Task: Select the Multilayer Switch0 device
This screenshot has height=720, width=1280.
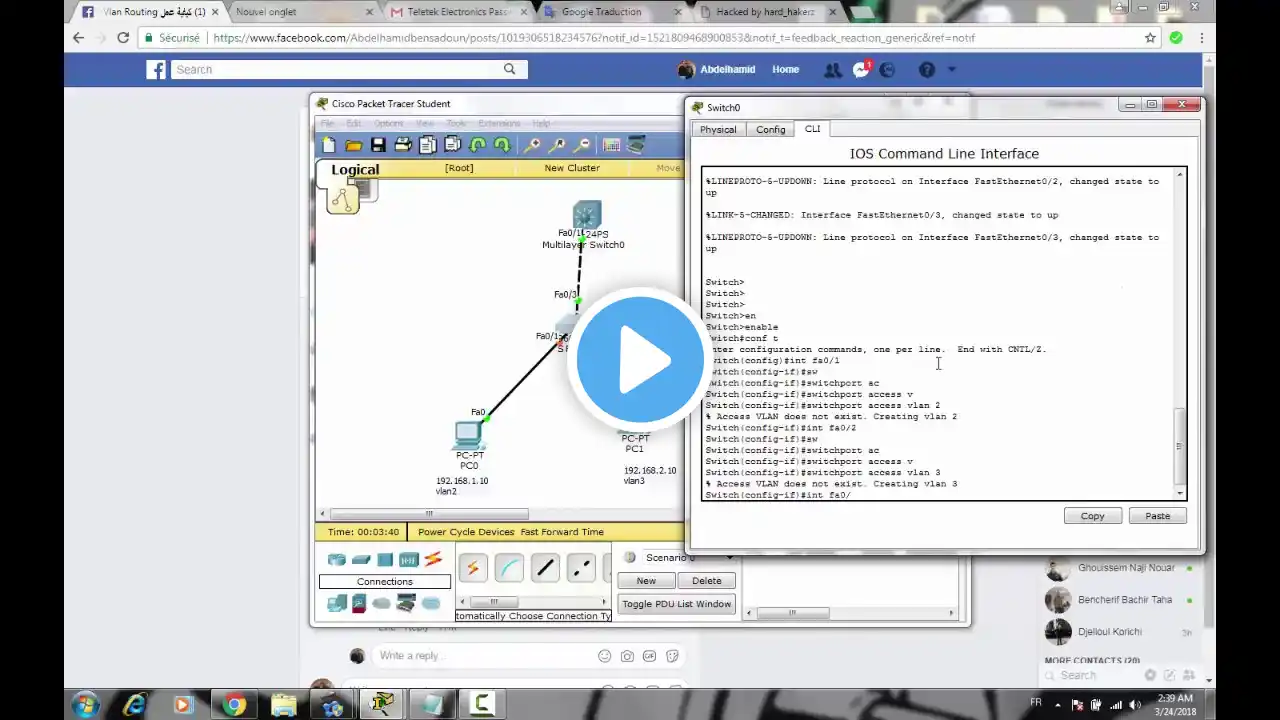Action: [x=586, y=215]
